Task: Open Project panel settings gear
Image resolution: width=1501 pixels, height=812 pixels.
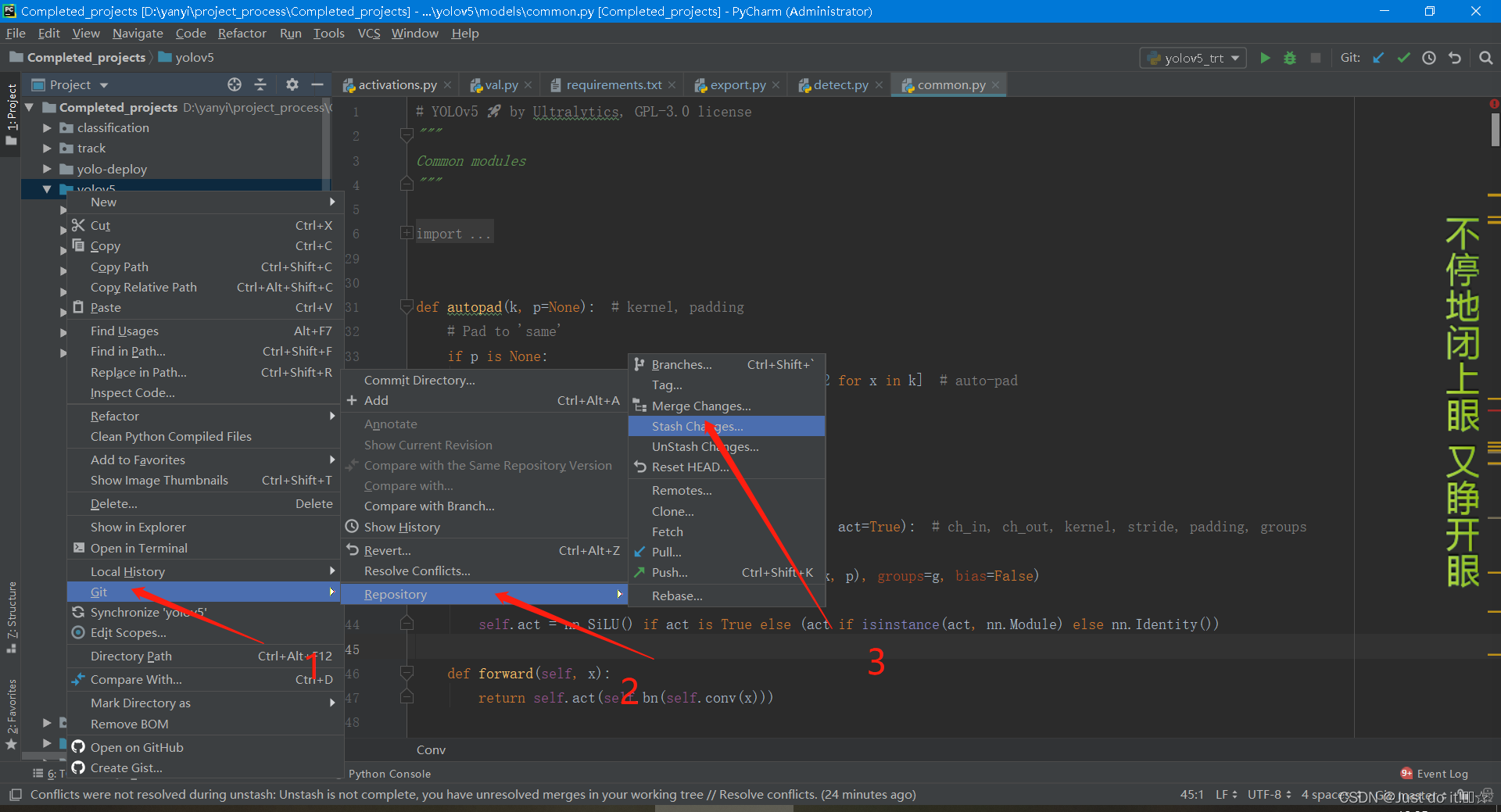Action: [292, 84]
